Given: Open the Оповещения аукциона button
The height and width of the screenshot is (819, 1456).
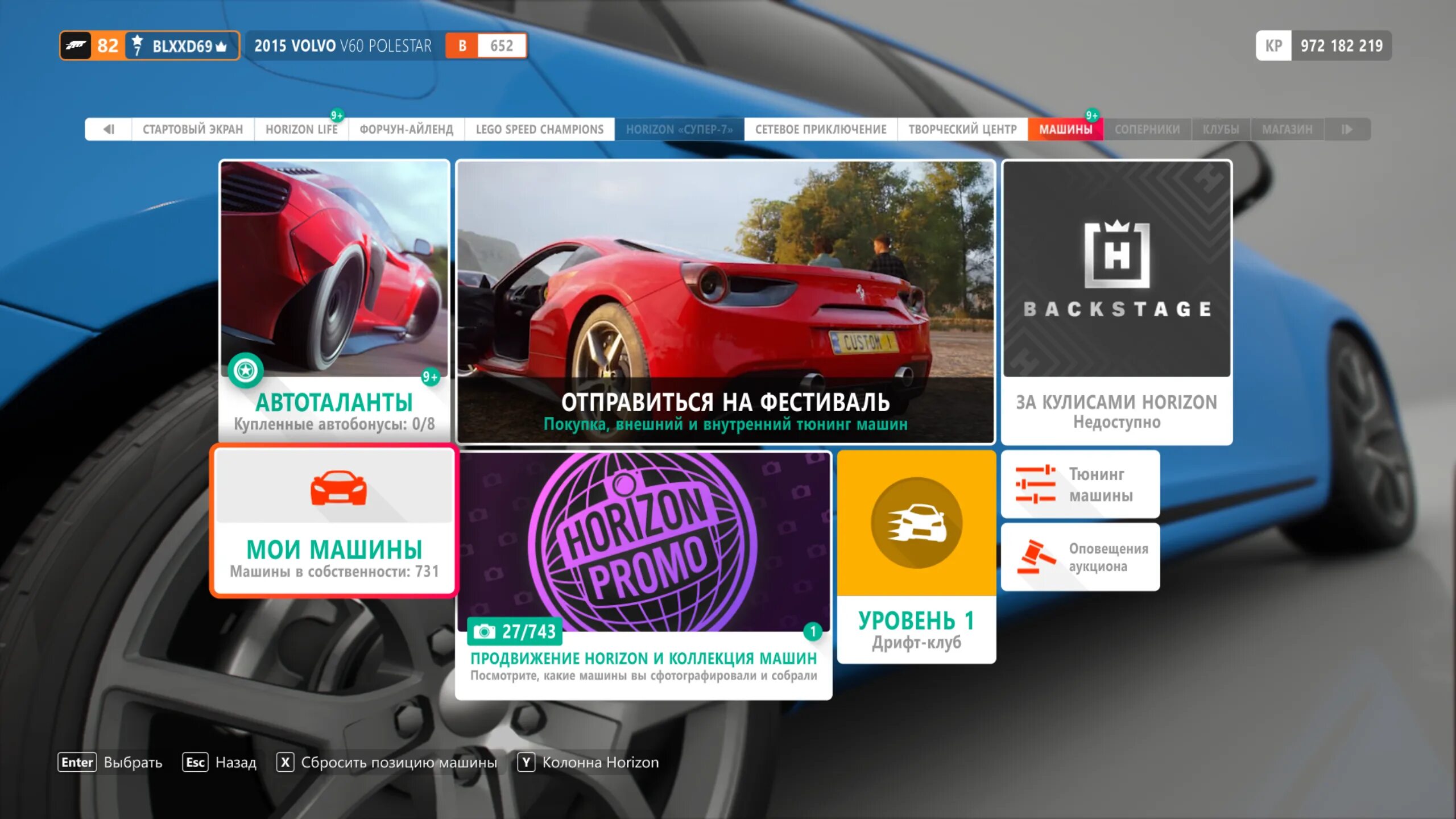Looking at the screenshot, I should point(1080,557).
